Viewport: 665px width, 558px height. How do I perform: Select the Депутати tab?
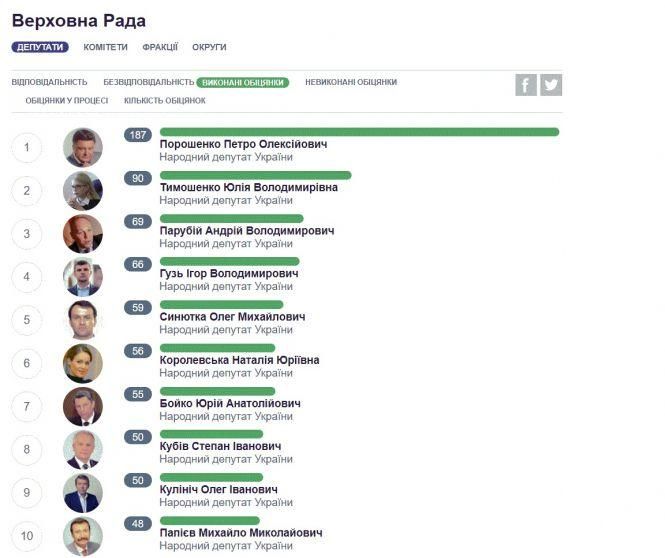pyautogui.click(x=40, y=47)
